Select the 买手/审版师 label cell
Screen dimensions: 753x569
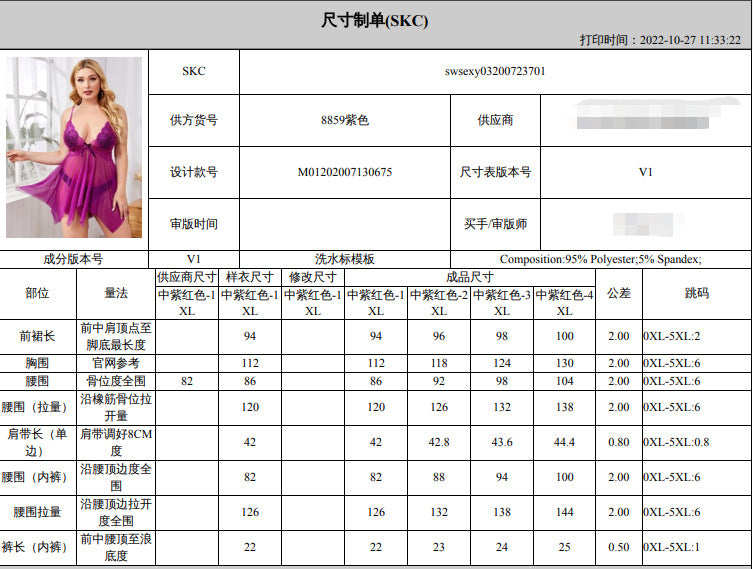[495, 224]
